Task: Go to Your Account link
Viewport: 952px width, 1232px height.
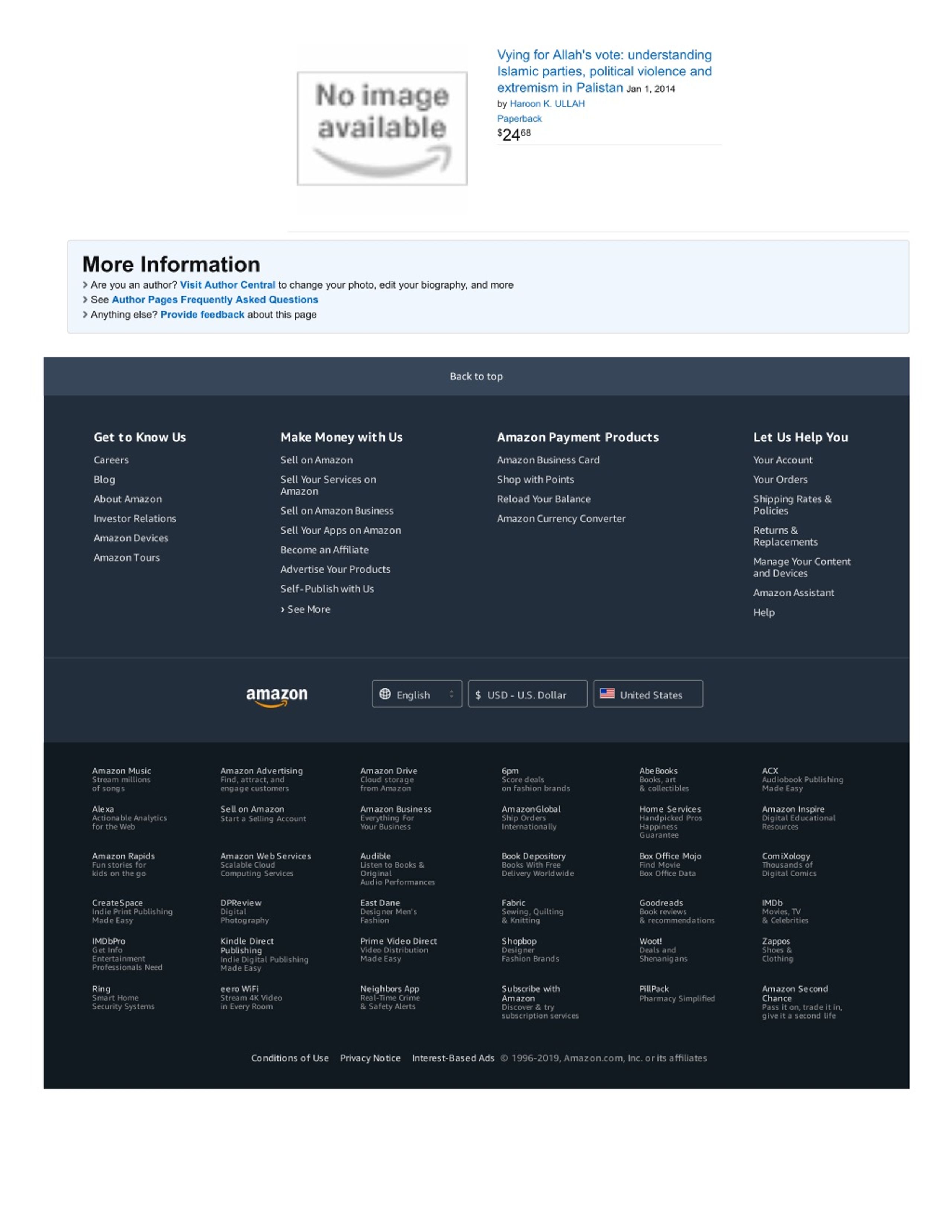Action: click(x=783, y=460)
